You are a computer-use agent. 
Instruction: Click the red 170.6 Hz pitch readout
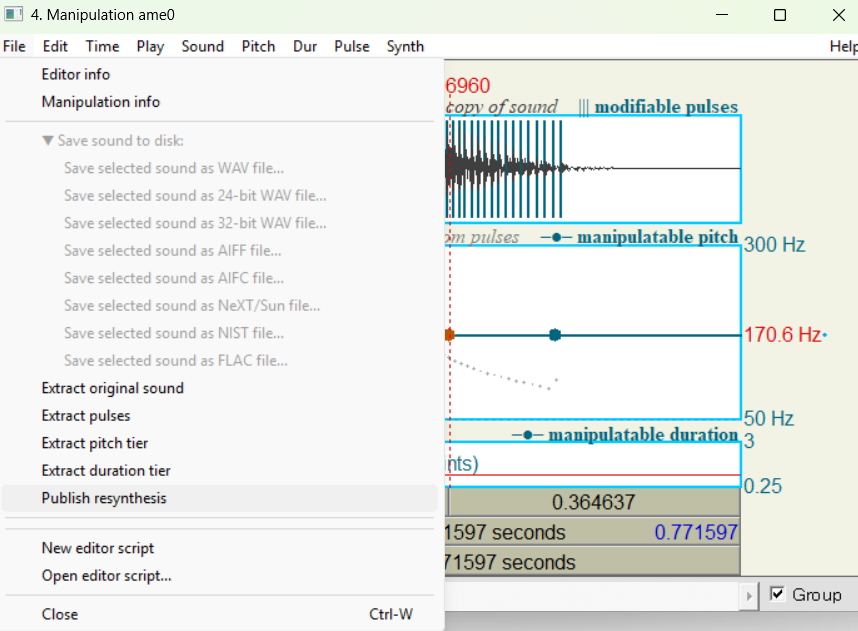click(782, 334)
